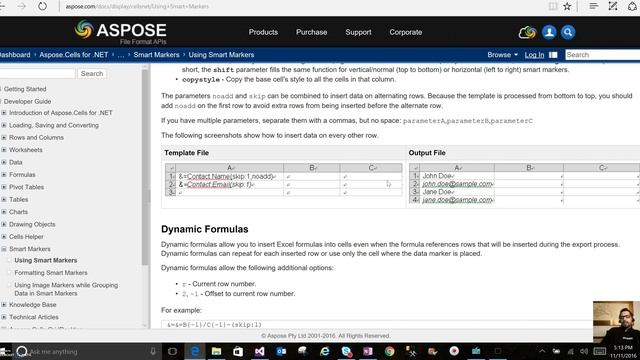
Task: Open the Products menu
Action: coord(263,32)
